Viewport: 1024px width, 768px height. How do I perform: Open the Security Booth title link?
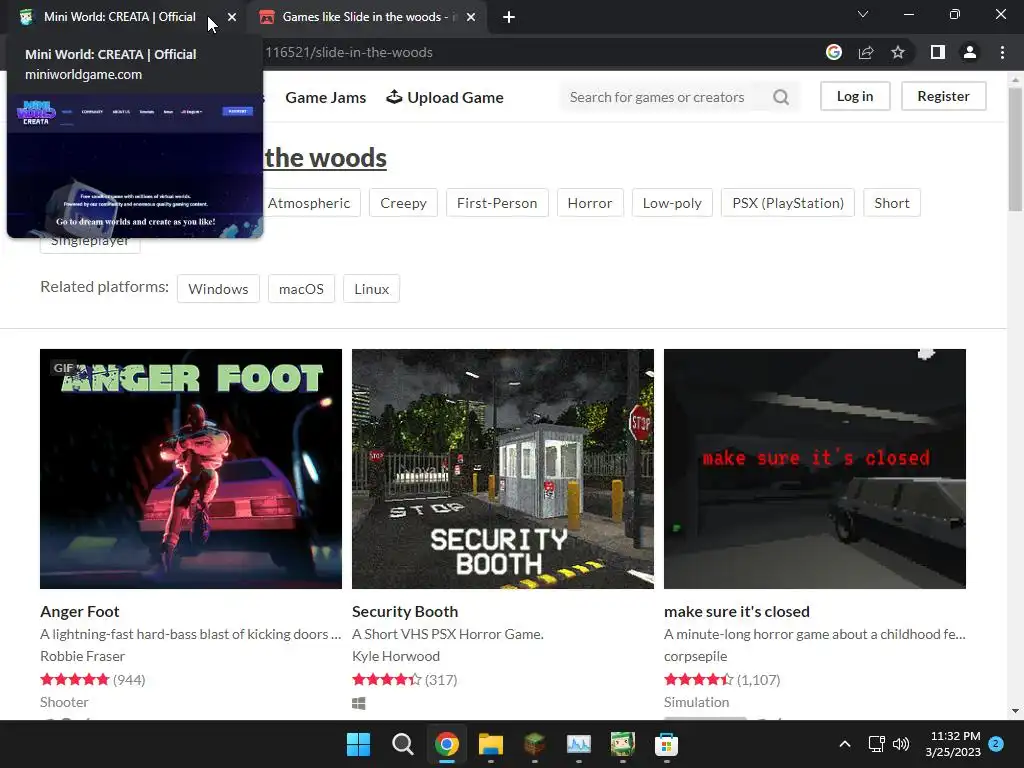point(405,611)
